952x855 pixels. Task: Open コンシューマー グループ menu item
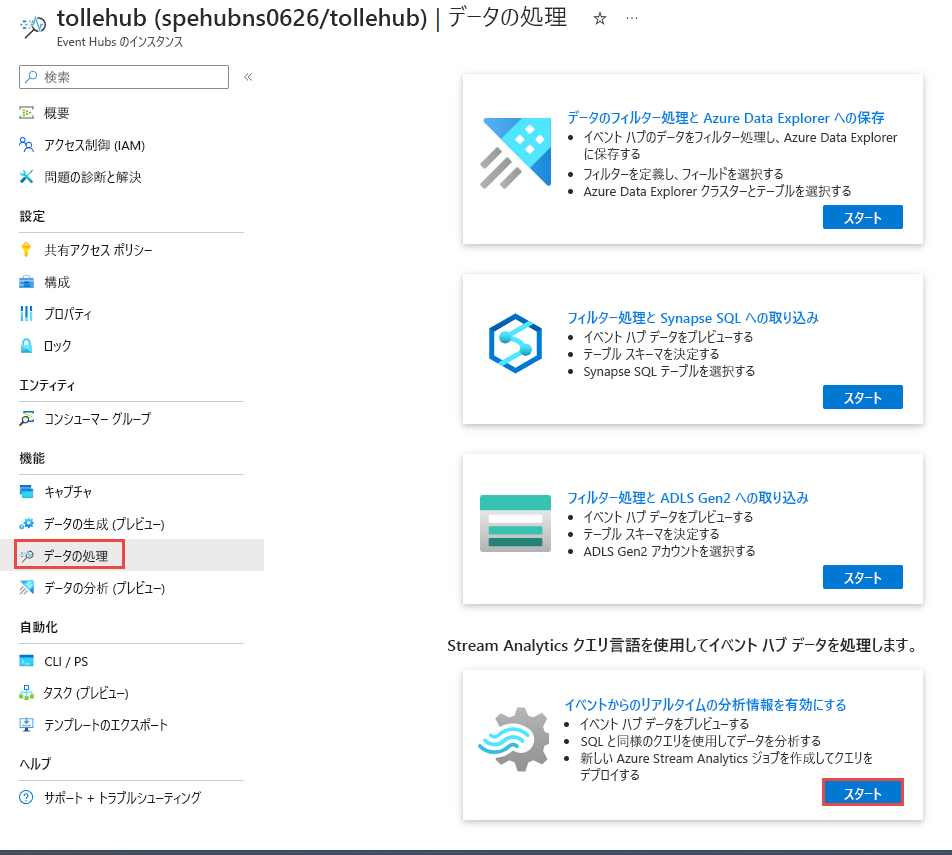tap(98, 418)
